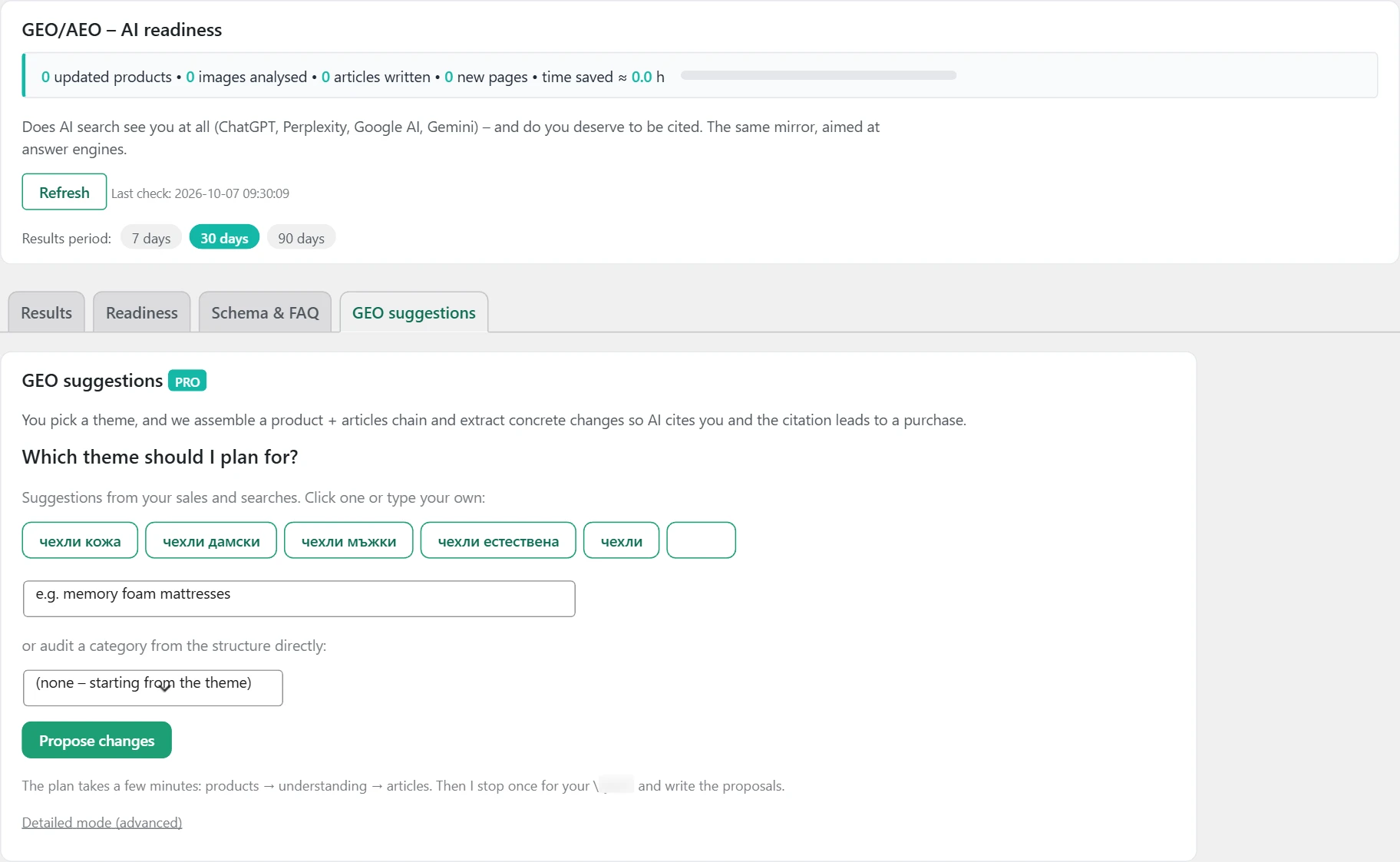This screenshot has width=1400, height=862.
Task: Open Detailed mode (advanced) link
Action: (x=102, y=822)
